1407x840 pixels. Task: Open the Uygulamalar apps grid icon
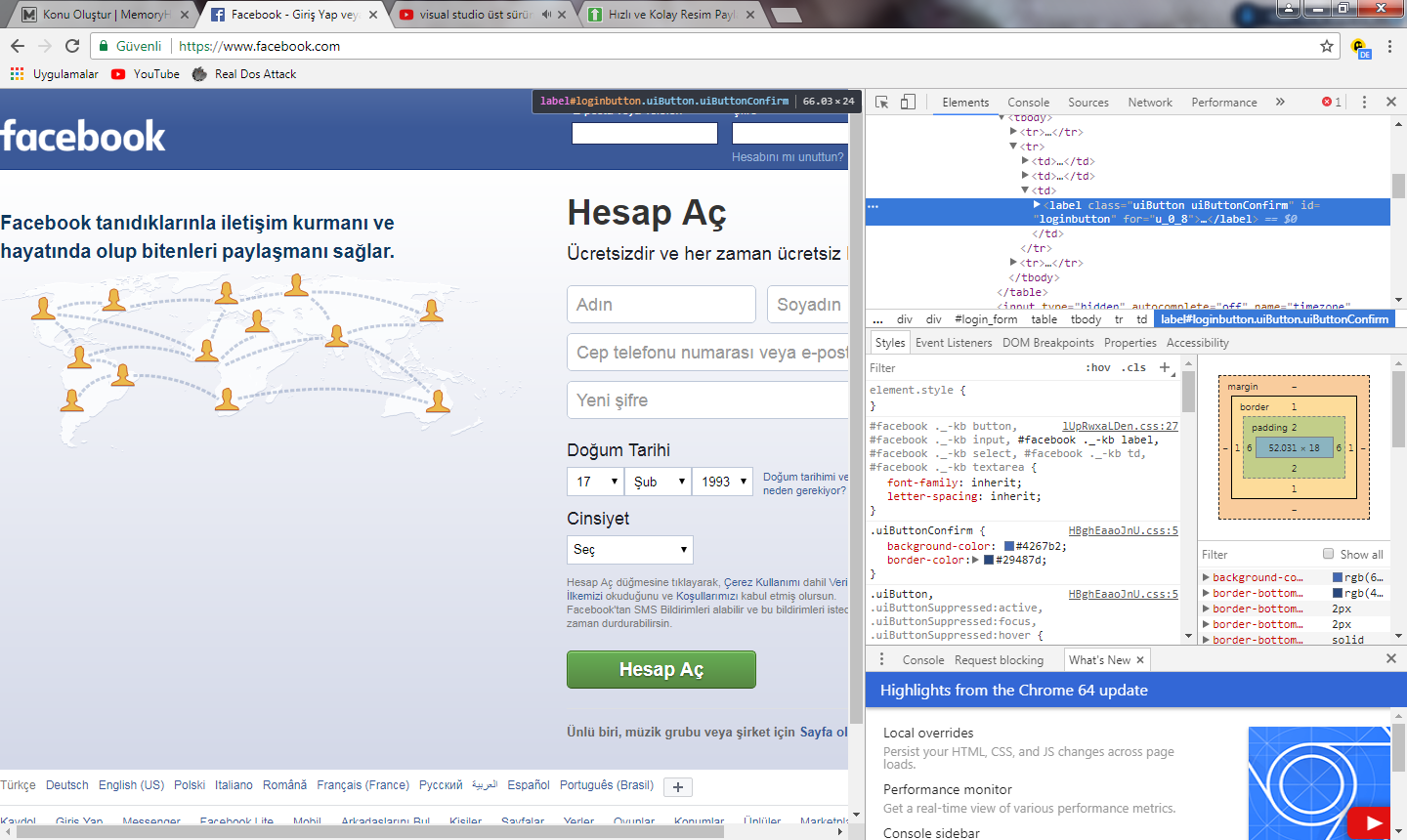[17, 74]
